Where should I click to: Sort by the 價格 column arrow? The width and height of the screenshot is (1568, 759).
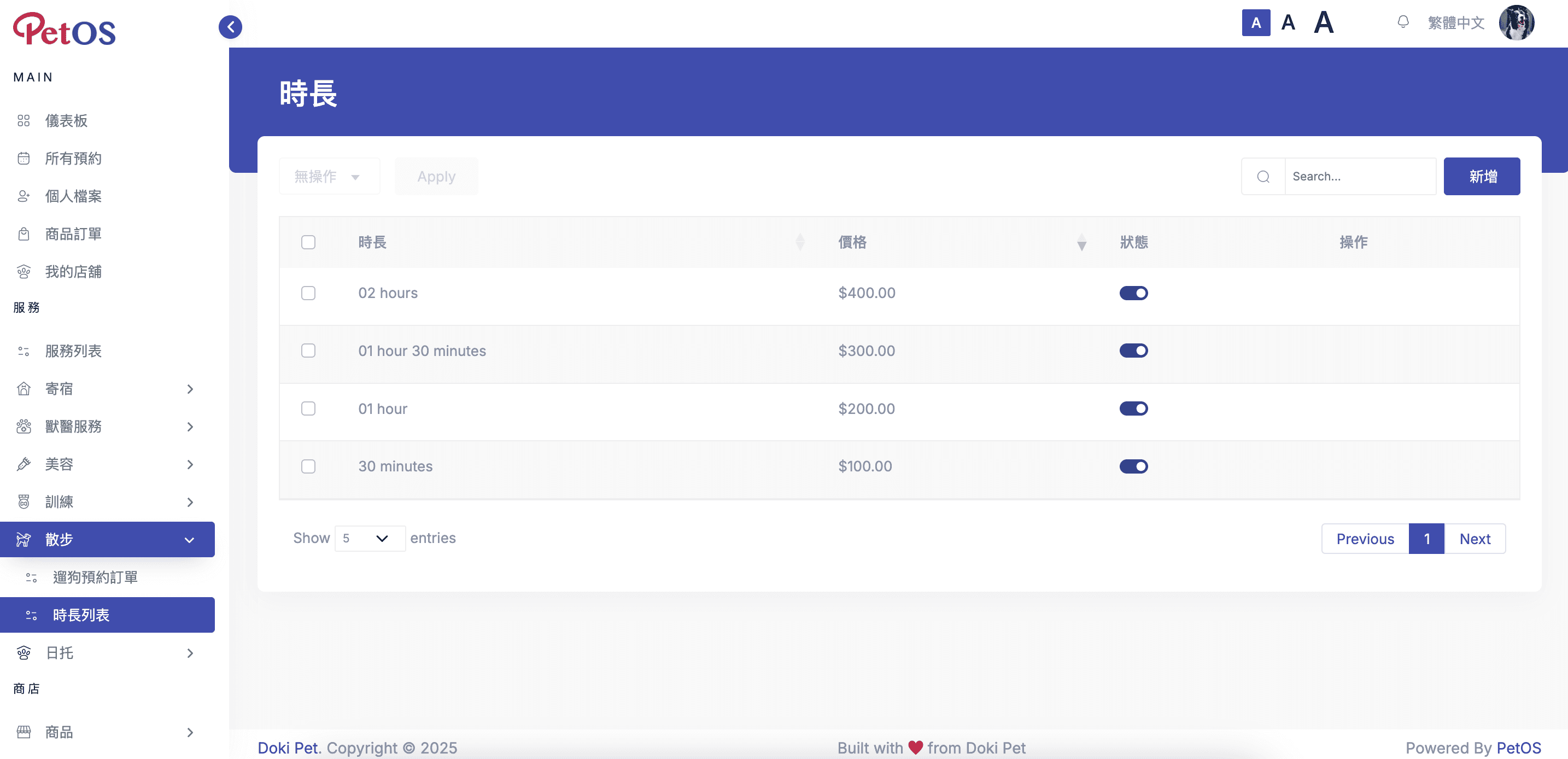point(1081,242)
